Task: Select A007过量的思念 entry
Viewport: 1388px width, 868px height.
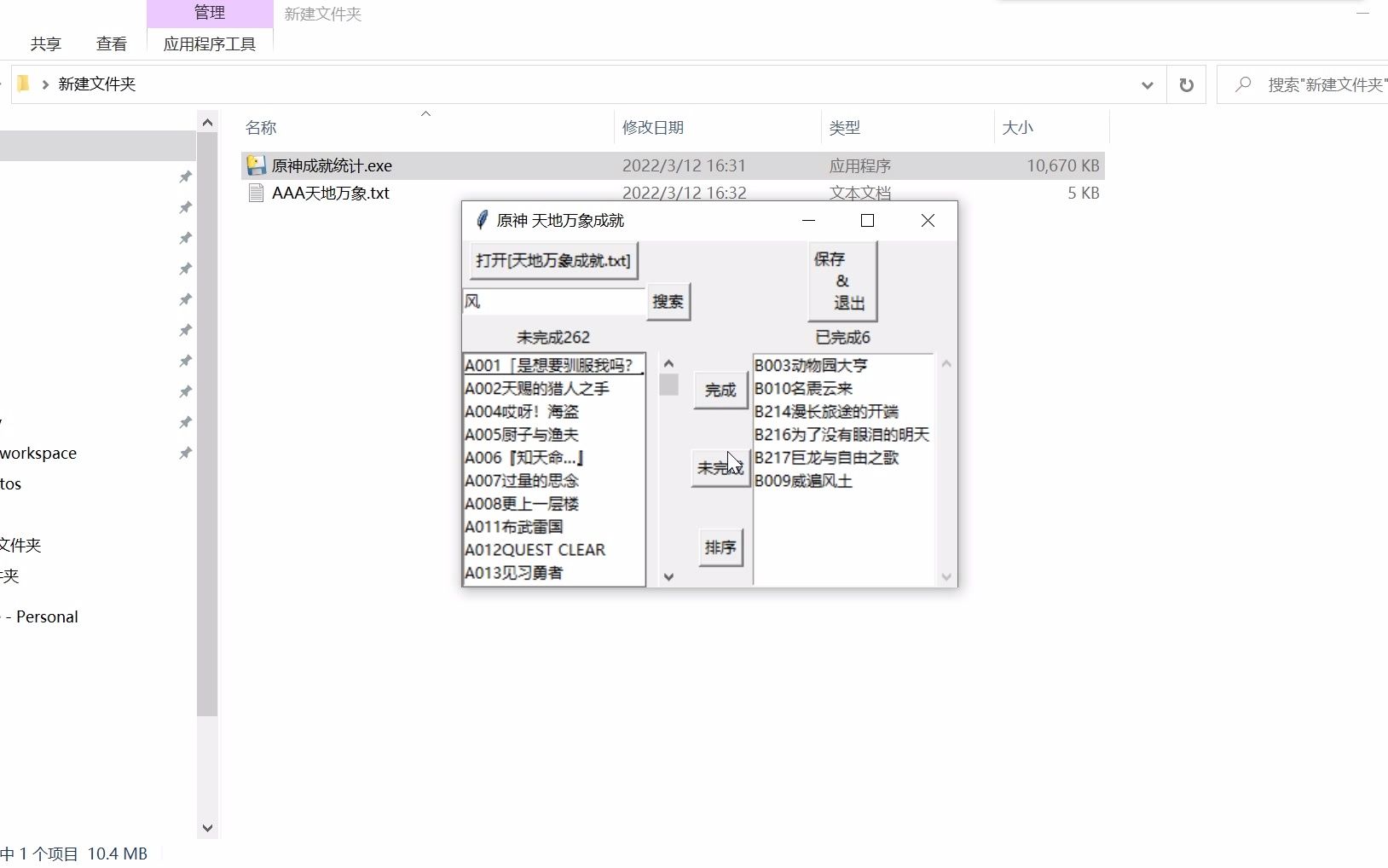Action: [x=553, y=480]
